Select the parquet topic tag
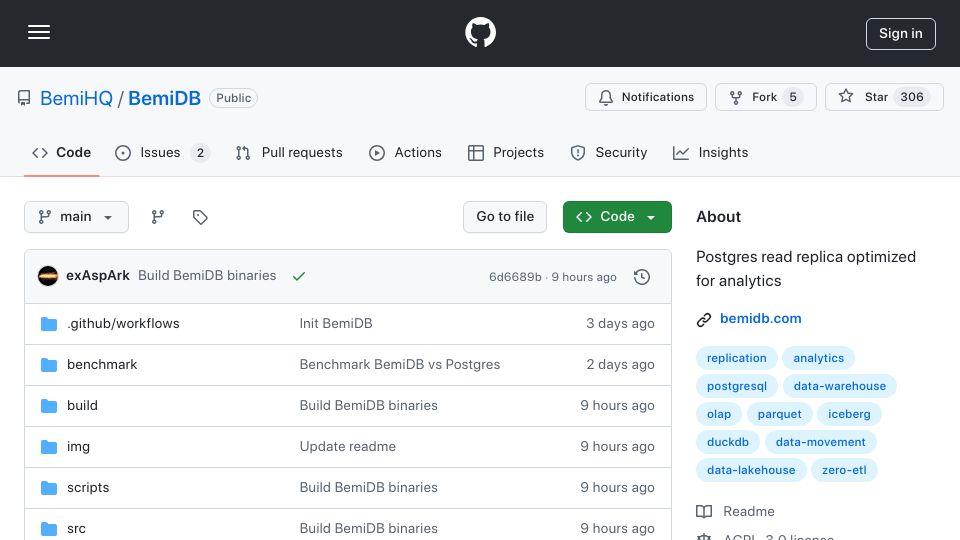This screenshot has width=960, height=540. [x=779, y=414]
